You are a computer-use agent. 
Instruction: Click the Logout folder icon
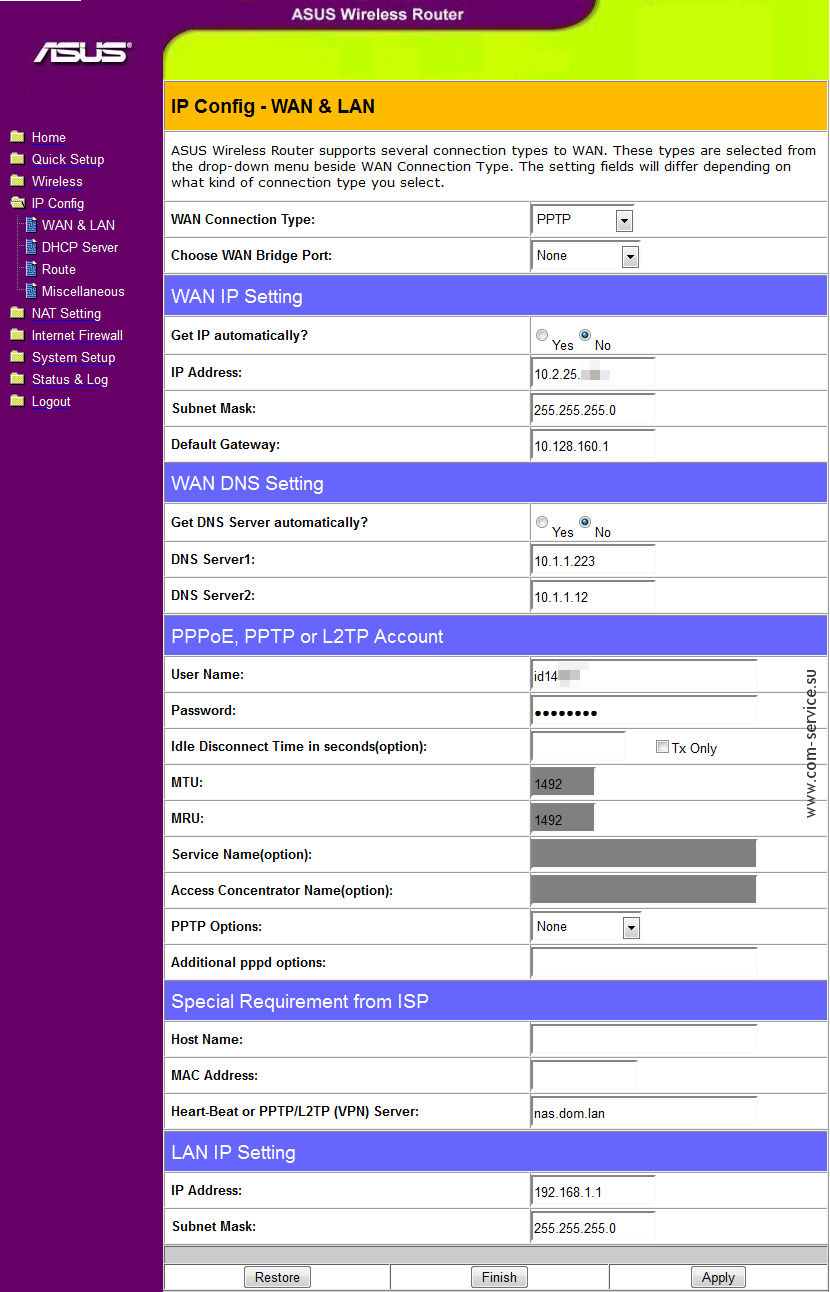point(17,401)
